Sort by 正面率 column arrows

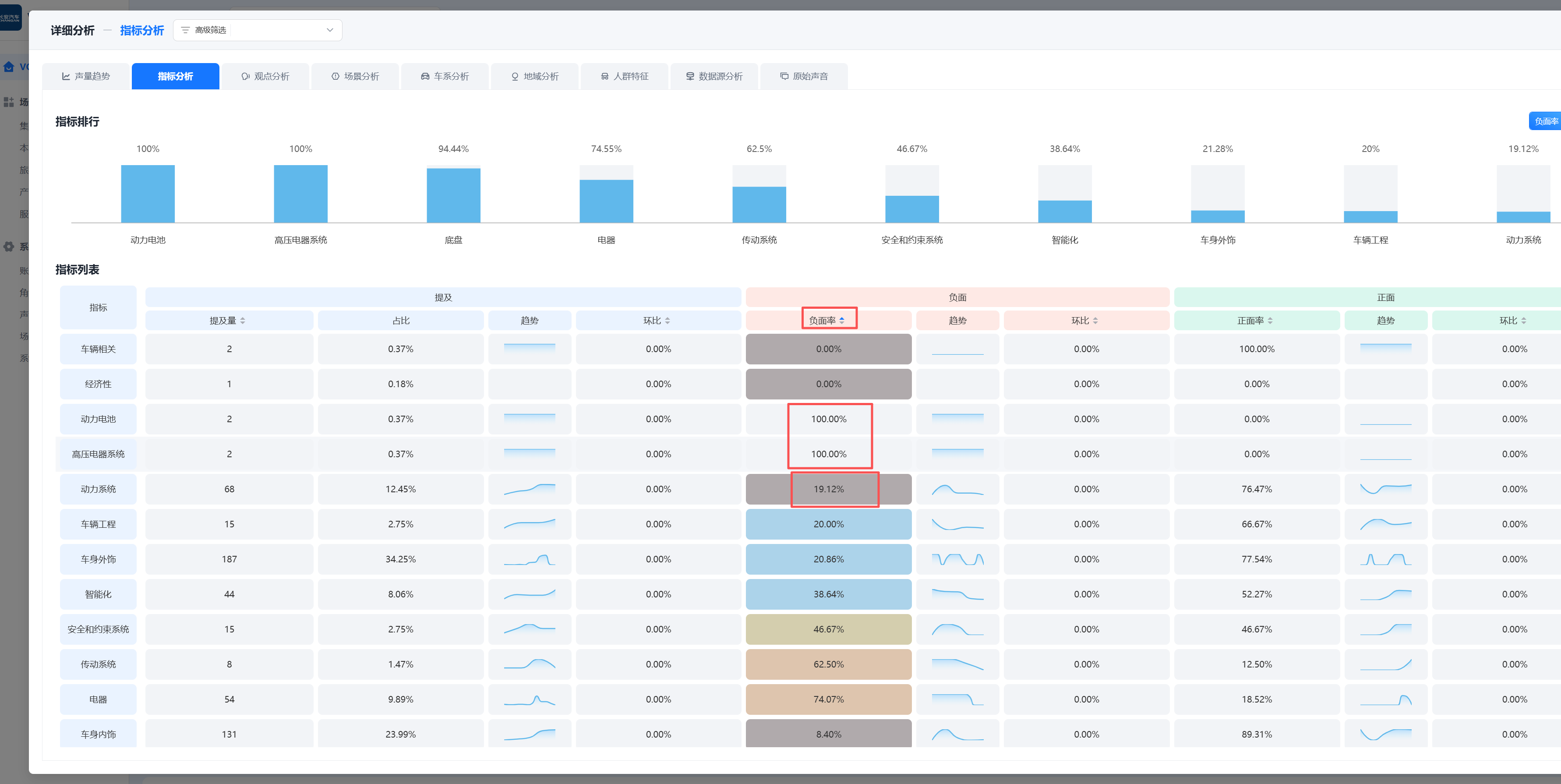[x=1270, y=321]
